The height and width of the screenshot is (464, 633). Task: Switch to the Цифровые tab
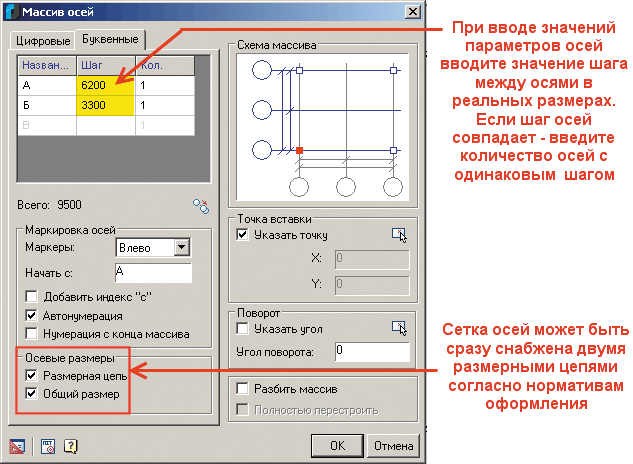pos(43,40)
